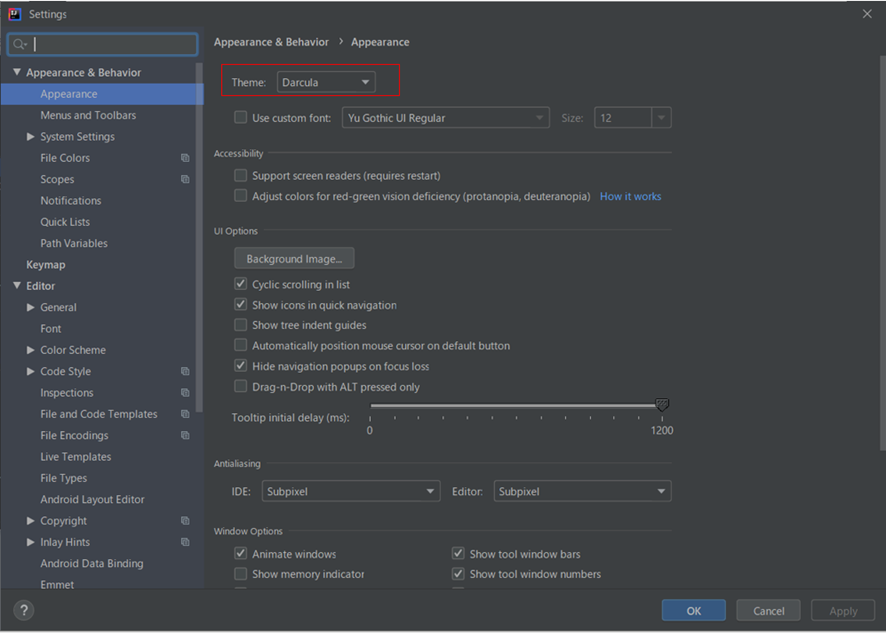The image size is (886, 633).
Task: Enable automatic mouse cursor positioning on default button
Action: [241, 345]
